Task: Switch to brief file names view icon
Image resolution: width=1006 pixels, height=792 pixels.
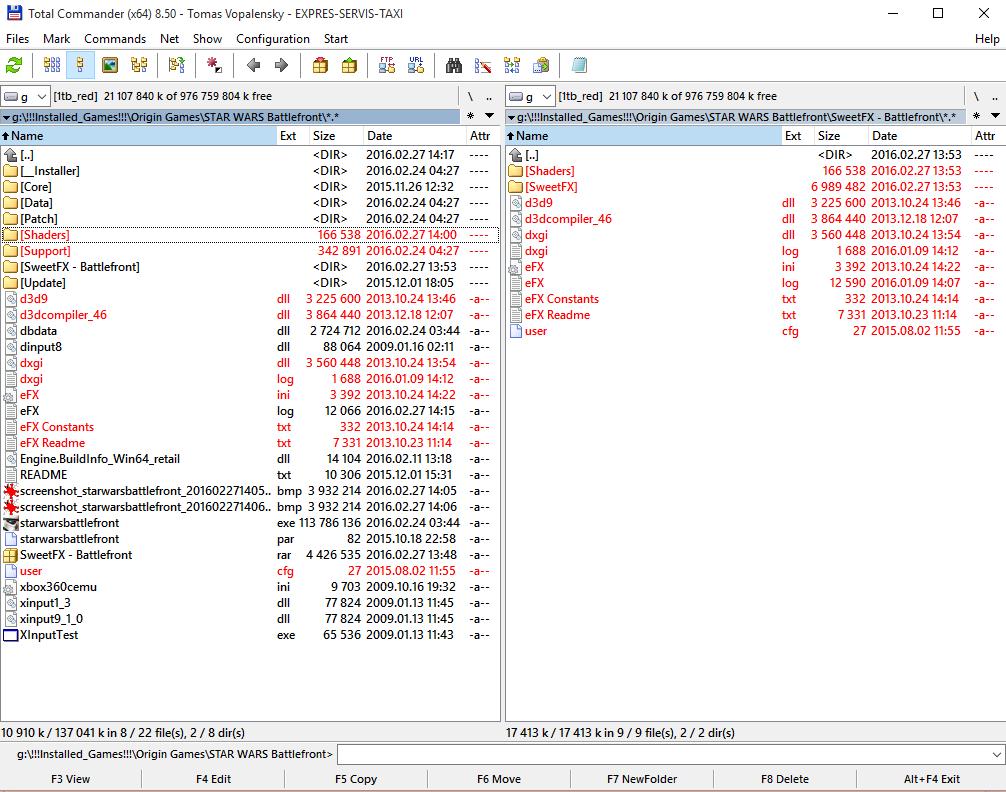Action: [x=52, y=65]
